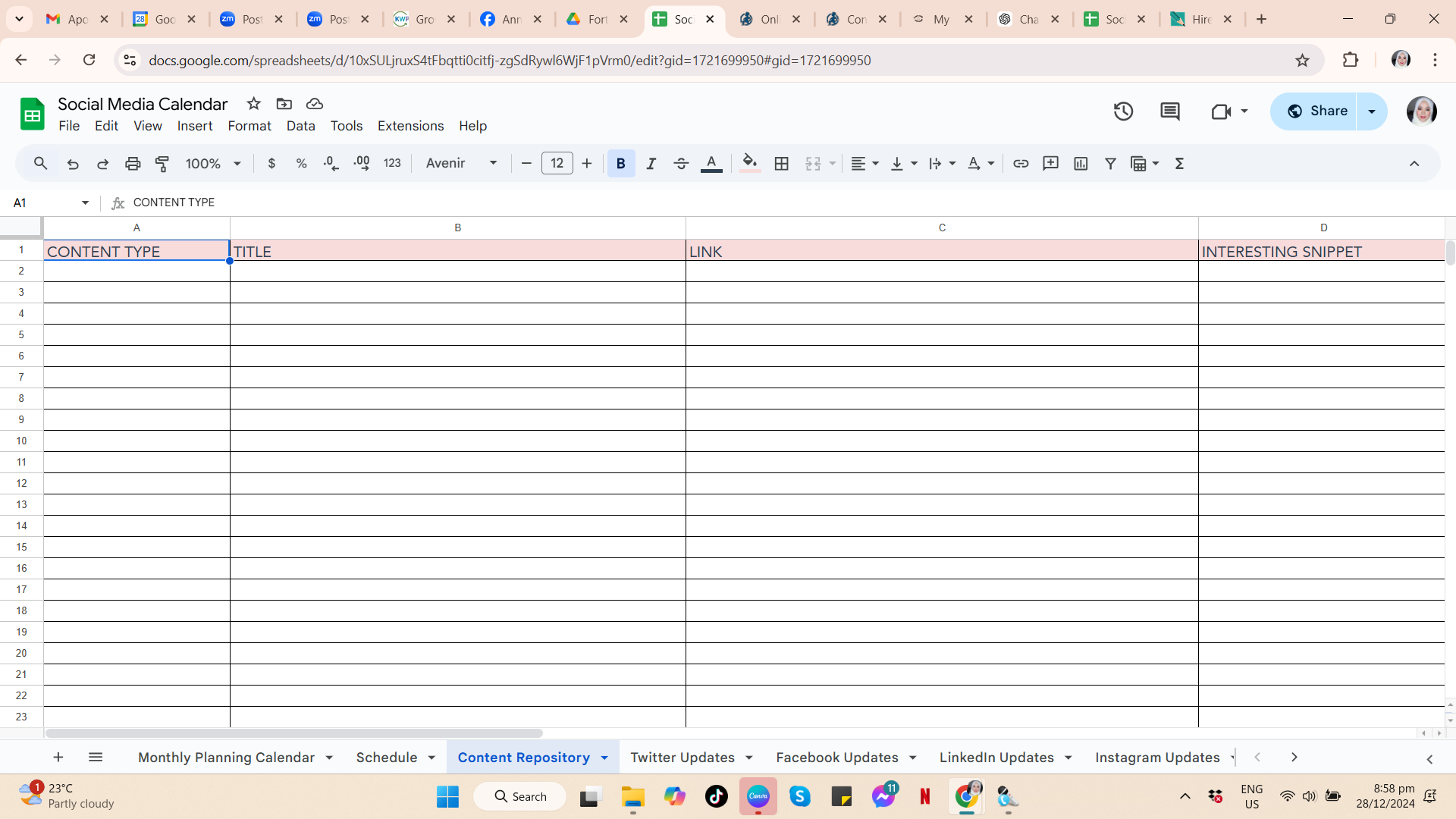Toggle bold formatting button
Screen dimensions: 1456x819
(620, 163)
